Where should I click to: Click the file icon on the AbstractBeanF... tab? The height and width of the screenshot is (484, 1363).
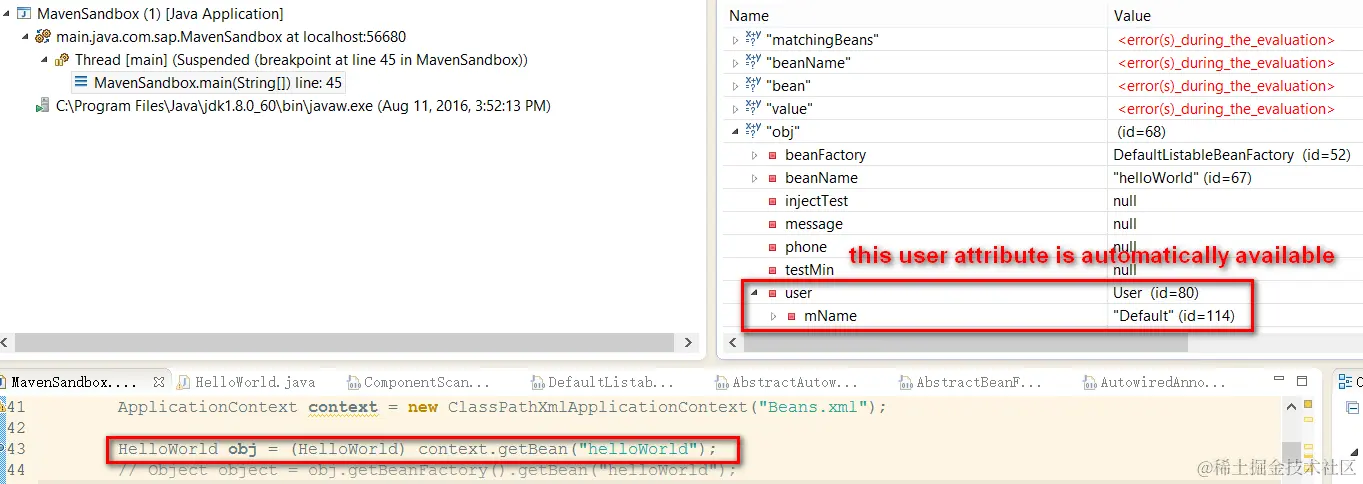coord(907,382)
